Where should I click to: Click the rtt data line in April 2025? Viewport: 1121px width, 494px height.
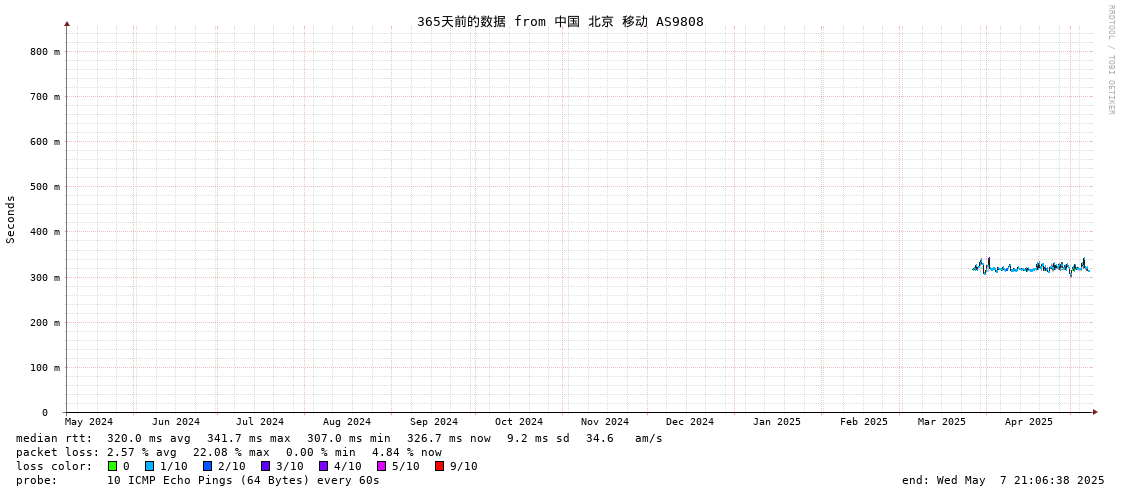[x=1032, y=268]
